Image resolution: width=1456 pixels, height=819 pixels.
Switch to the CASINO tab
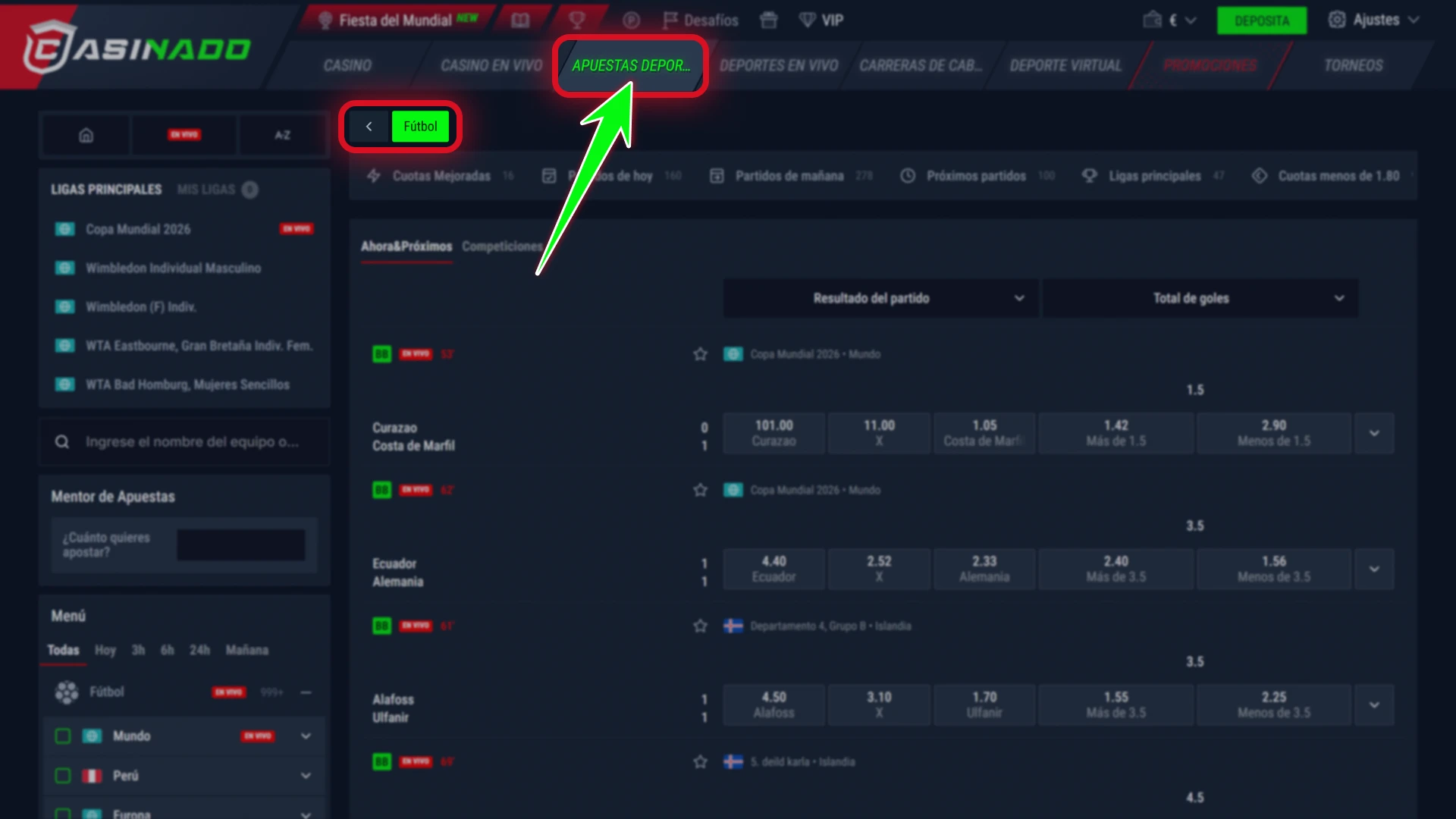click(347, 66)
